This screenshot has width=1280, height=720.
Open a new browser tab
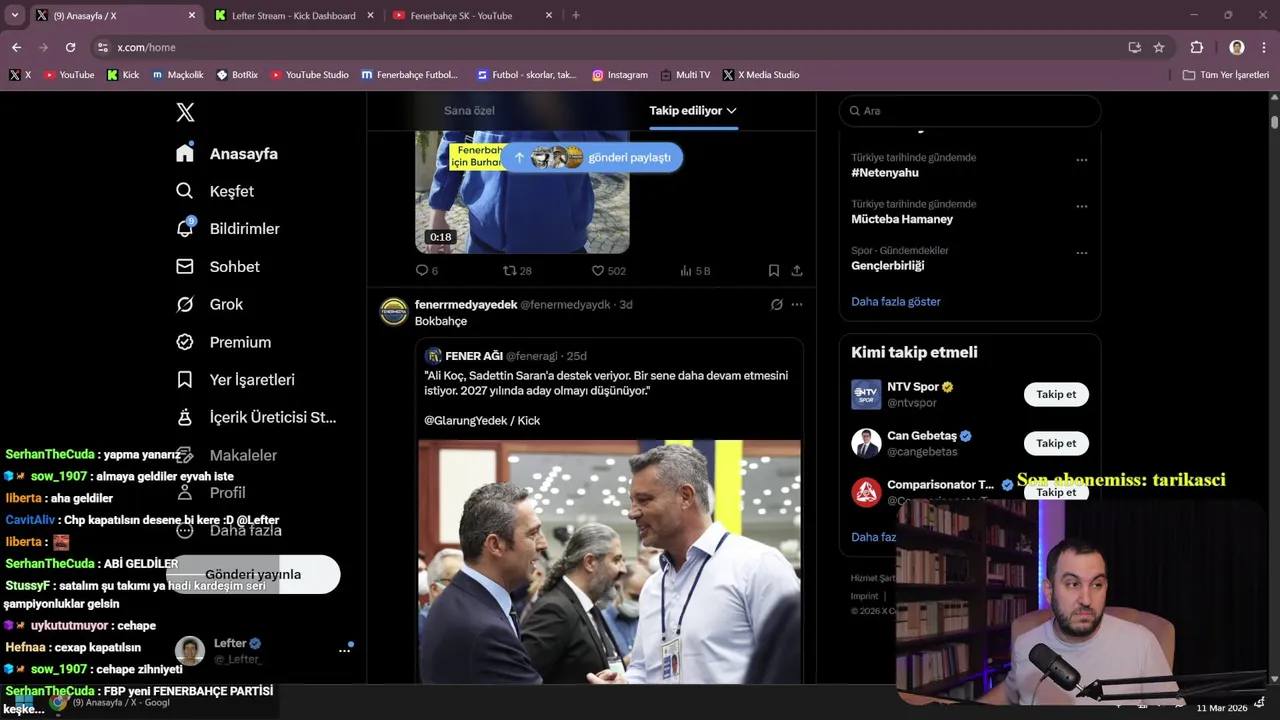click(575, 16)
